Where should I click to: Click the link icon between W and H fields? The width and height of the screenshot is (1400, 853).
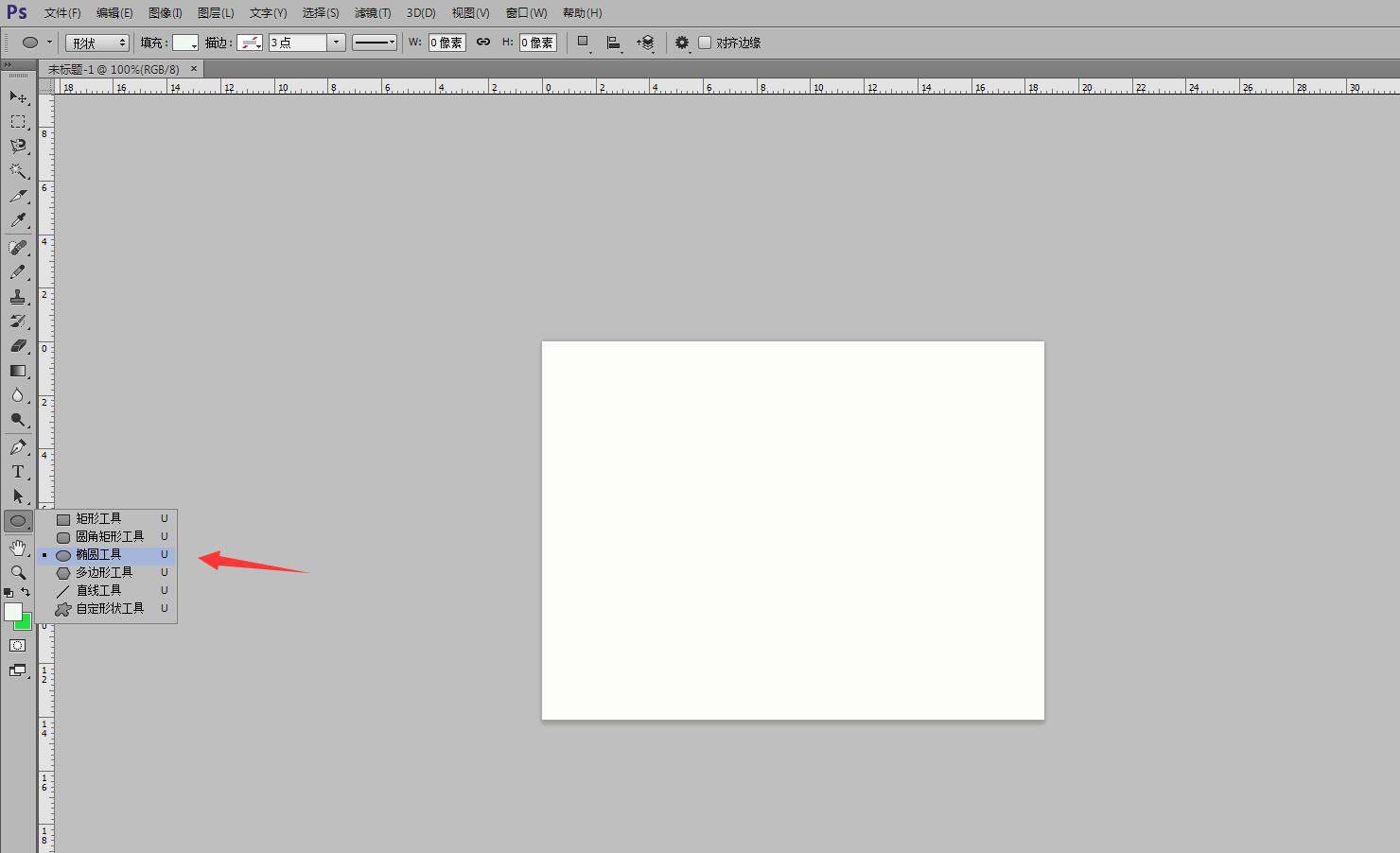pos(483,42)
